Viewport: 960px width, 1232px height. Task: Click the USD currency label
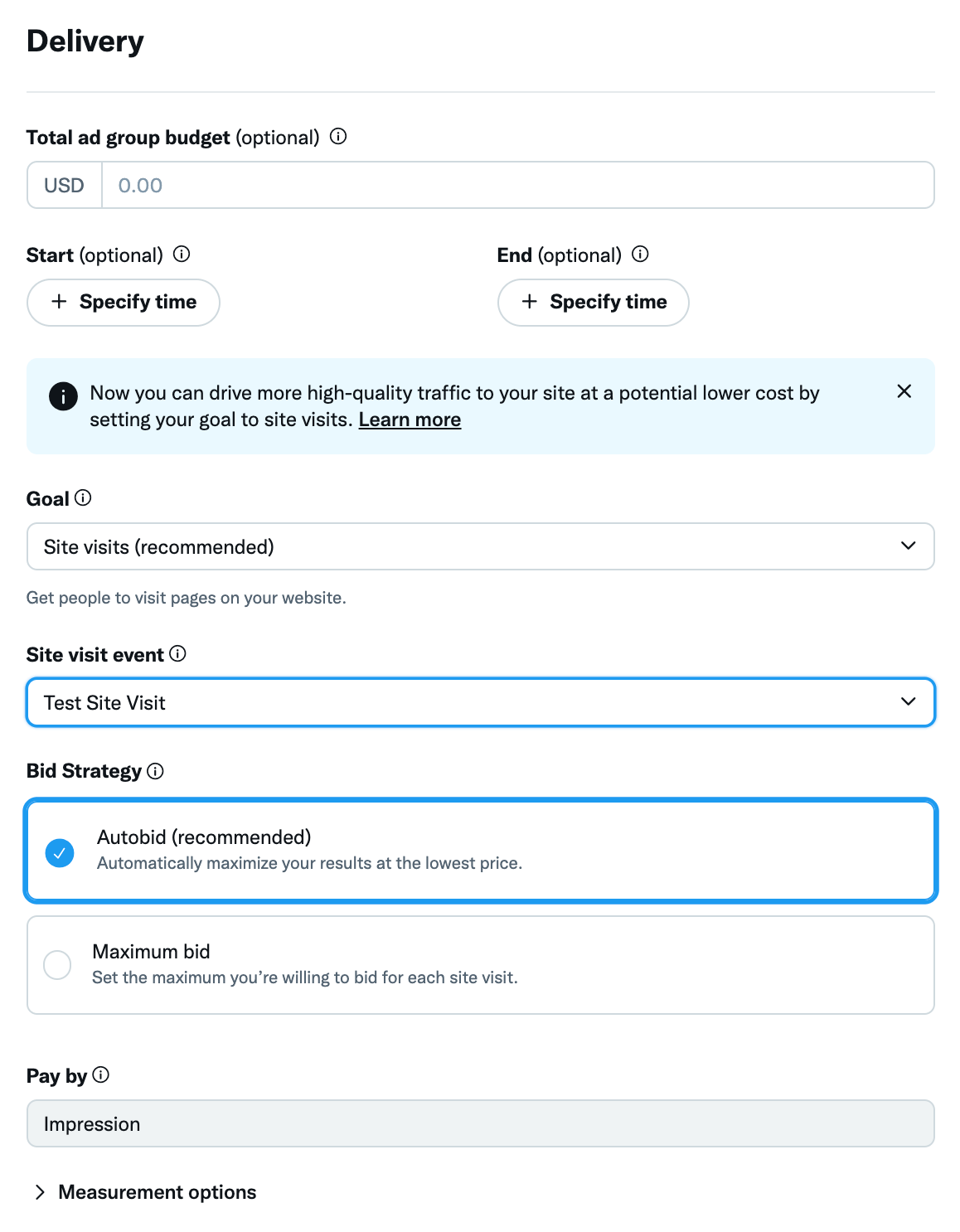coord(64,185)
